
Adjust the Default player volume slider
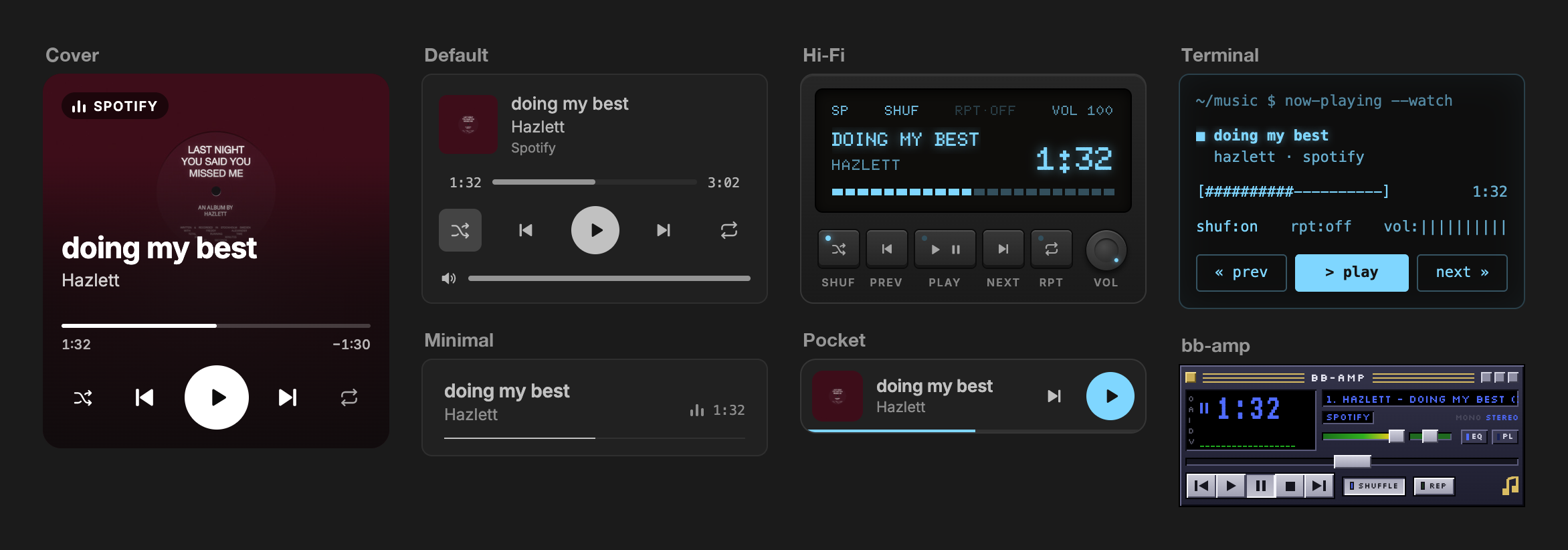(609, 278)
